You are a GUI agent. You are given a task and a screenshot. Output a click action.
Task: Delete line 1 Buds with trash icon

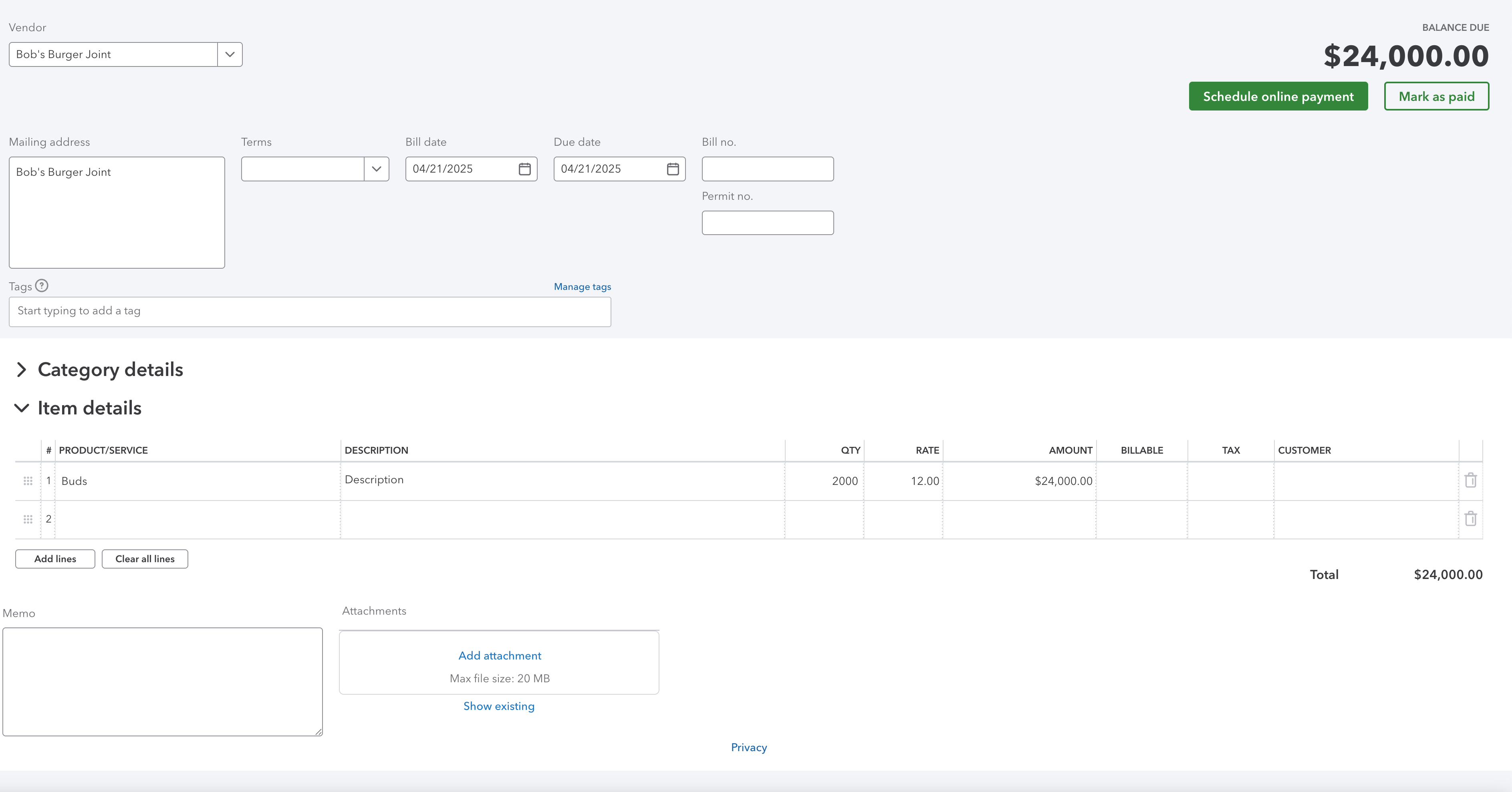tap(1470, 480)
